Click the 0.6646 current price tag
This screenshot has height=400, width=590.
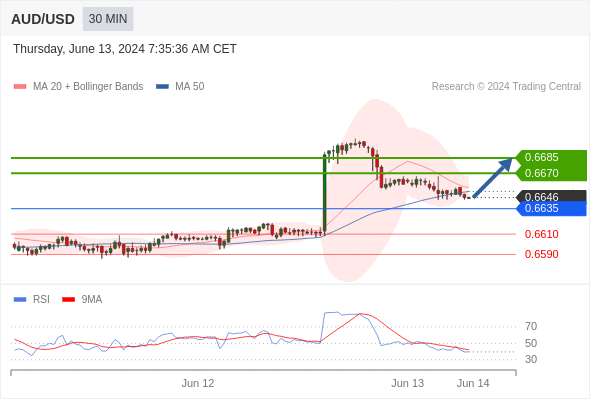(551, 196)
